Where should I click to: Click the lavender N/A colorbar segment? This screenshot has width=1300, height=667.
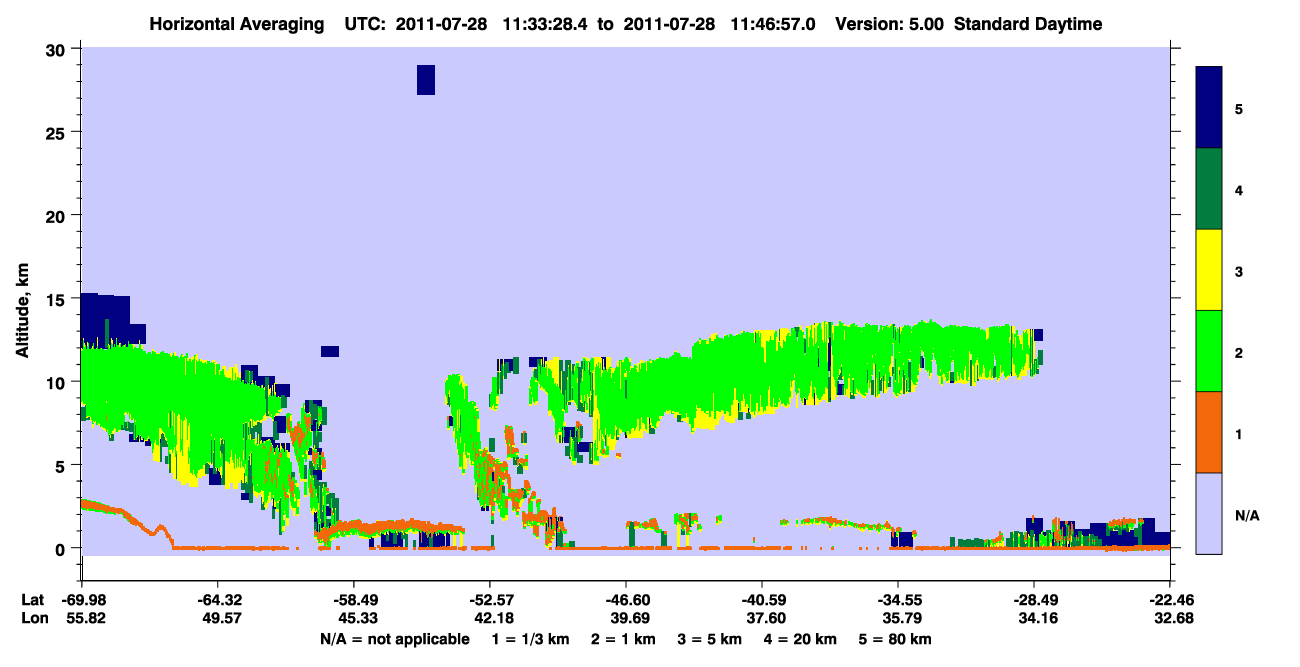tap(1209, 513)
